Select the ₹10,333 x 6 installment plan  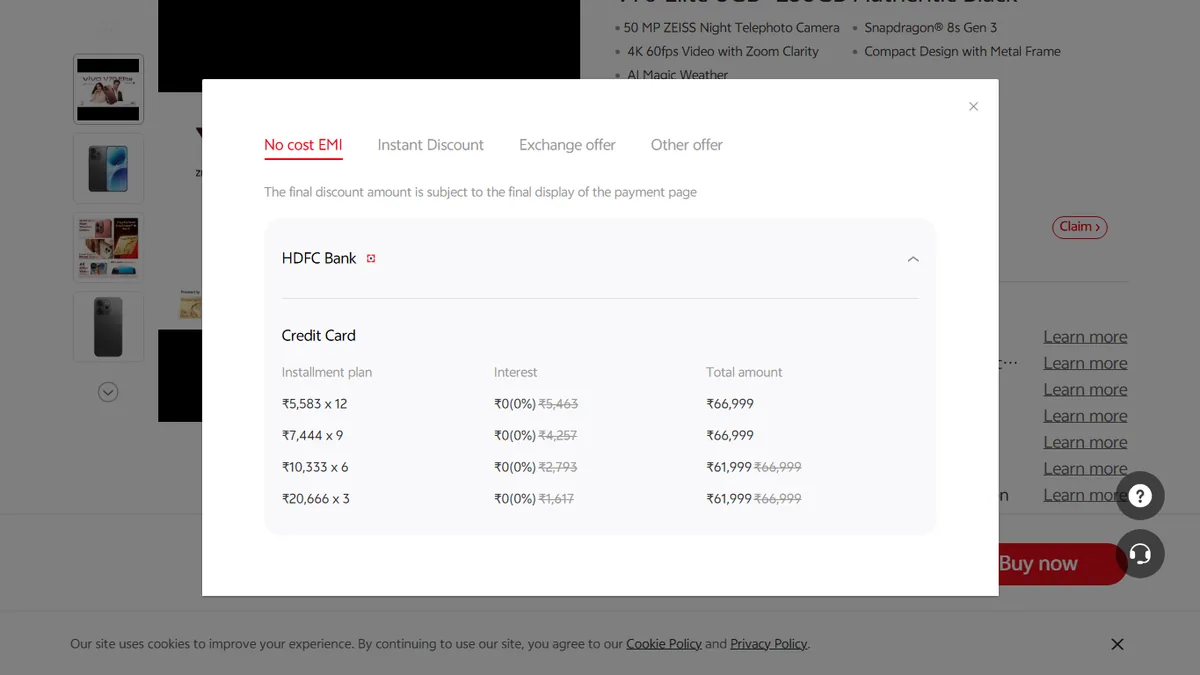pyautogui.click(x=315, y=467)
